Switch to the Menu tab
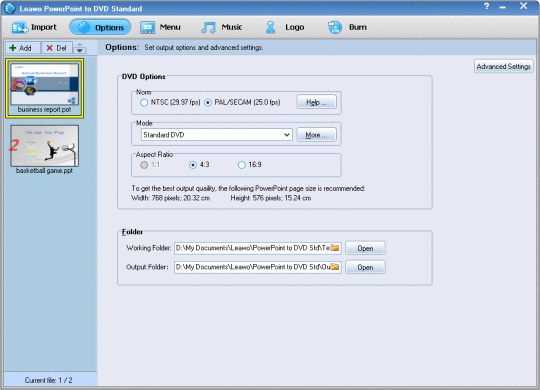 click(160, 27)
